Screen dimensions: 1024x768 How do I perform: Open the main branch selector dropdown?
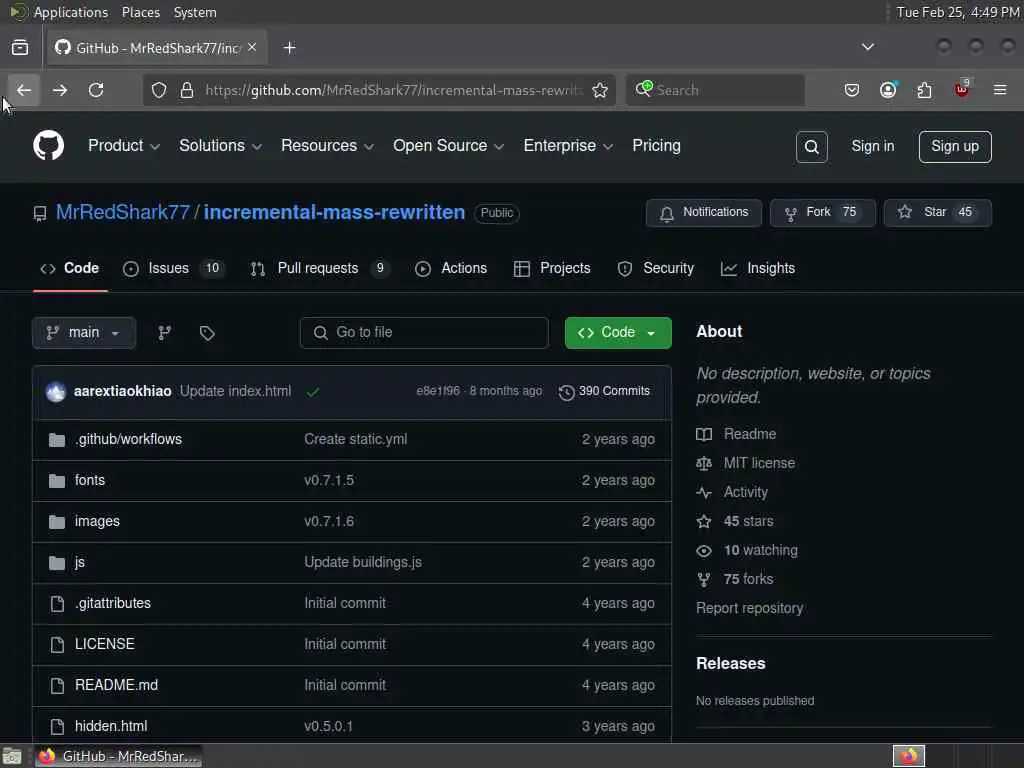(84, 333)
